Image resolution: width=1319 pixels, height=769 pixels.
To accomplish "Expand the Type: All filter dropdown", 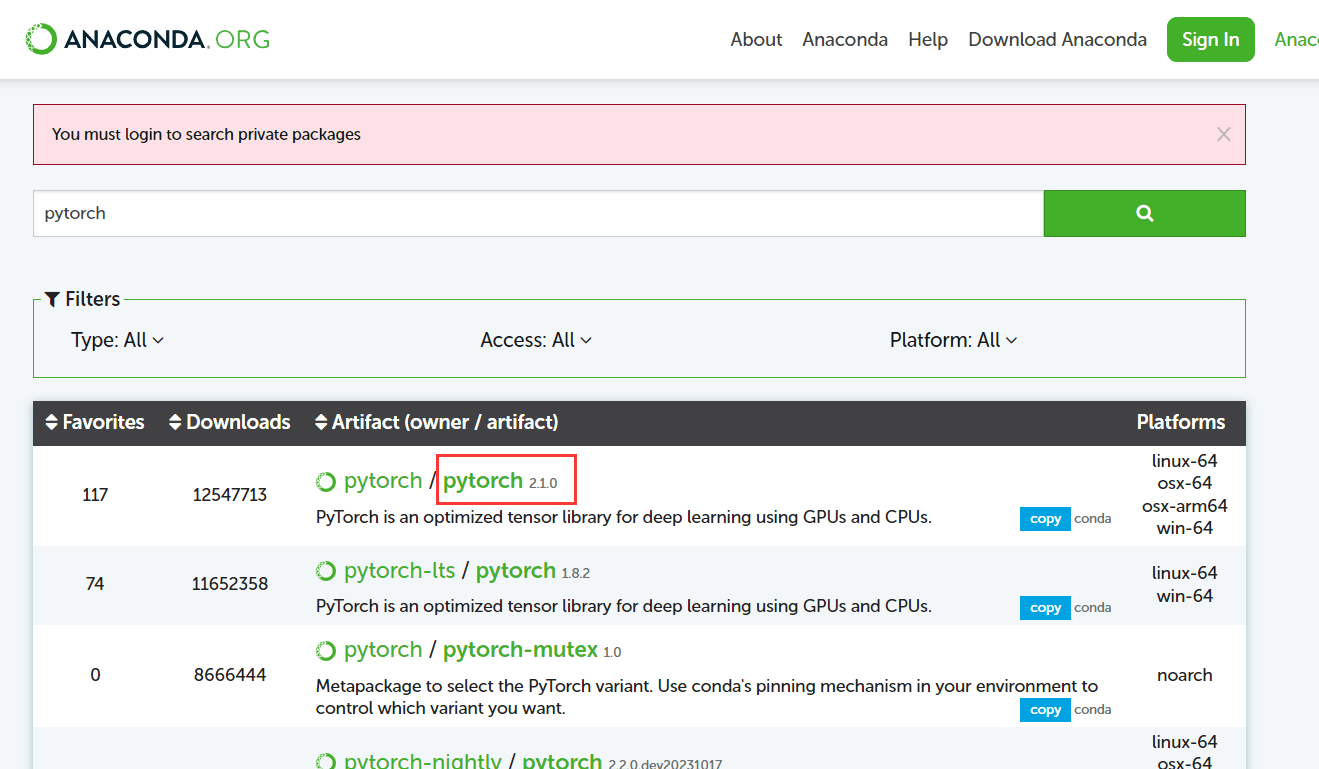I will point(117,340).
